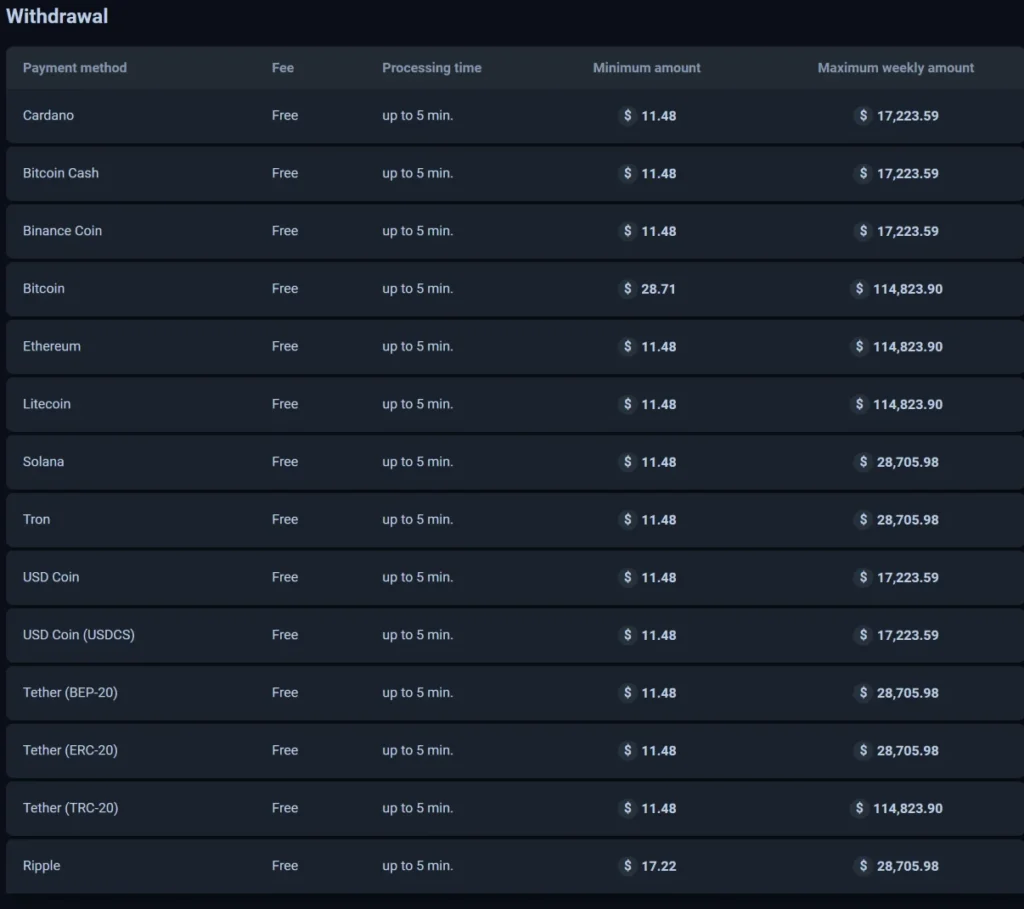Viewport: 1024px width, 909px height.
Task: Click the dollar icon in Solana's minimum amount
Action: click(x=628, y=462)
